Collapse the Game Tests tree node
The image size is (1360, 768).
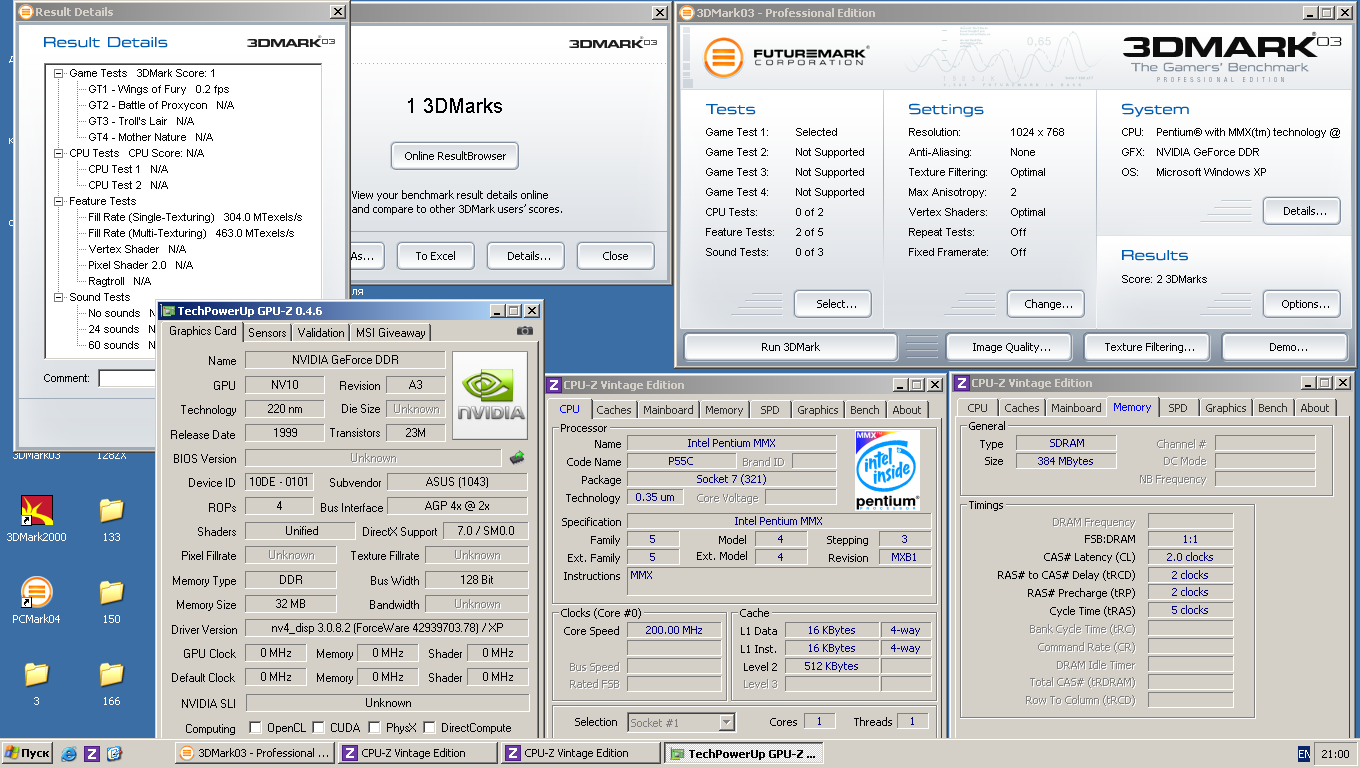[59, 73]
